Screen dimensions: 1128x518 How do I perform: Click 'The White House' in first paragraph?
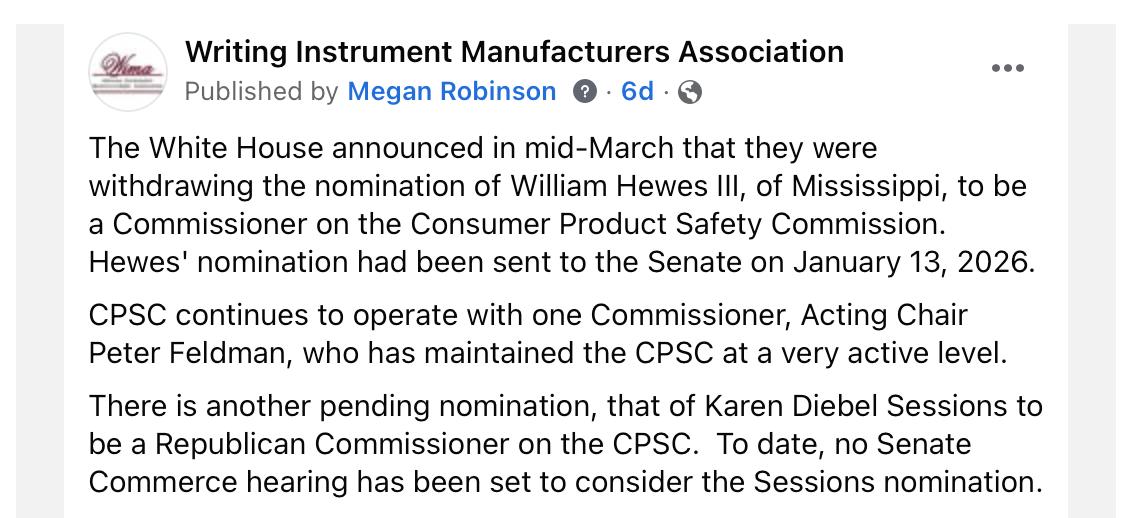[205, 148]
